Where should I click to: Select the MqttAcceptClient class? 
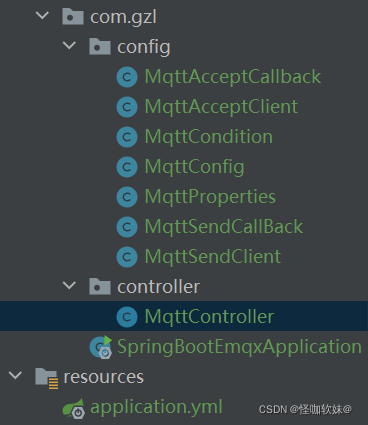coord(221,107)
